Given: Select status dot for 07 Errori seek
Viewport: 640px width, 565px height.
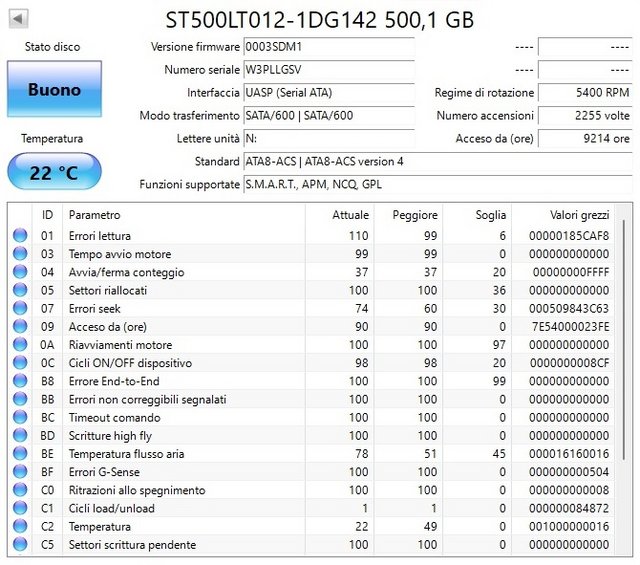Looking at the screenshot, I should (x=20, y=308).
